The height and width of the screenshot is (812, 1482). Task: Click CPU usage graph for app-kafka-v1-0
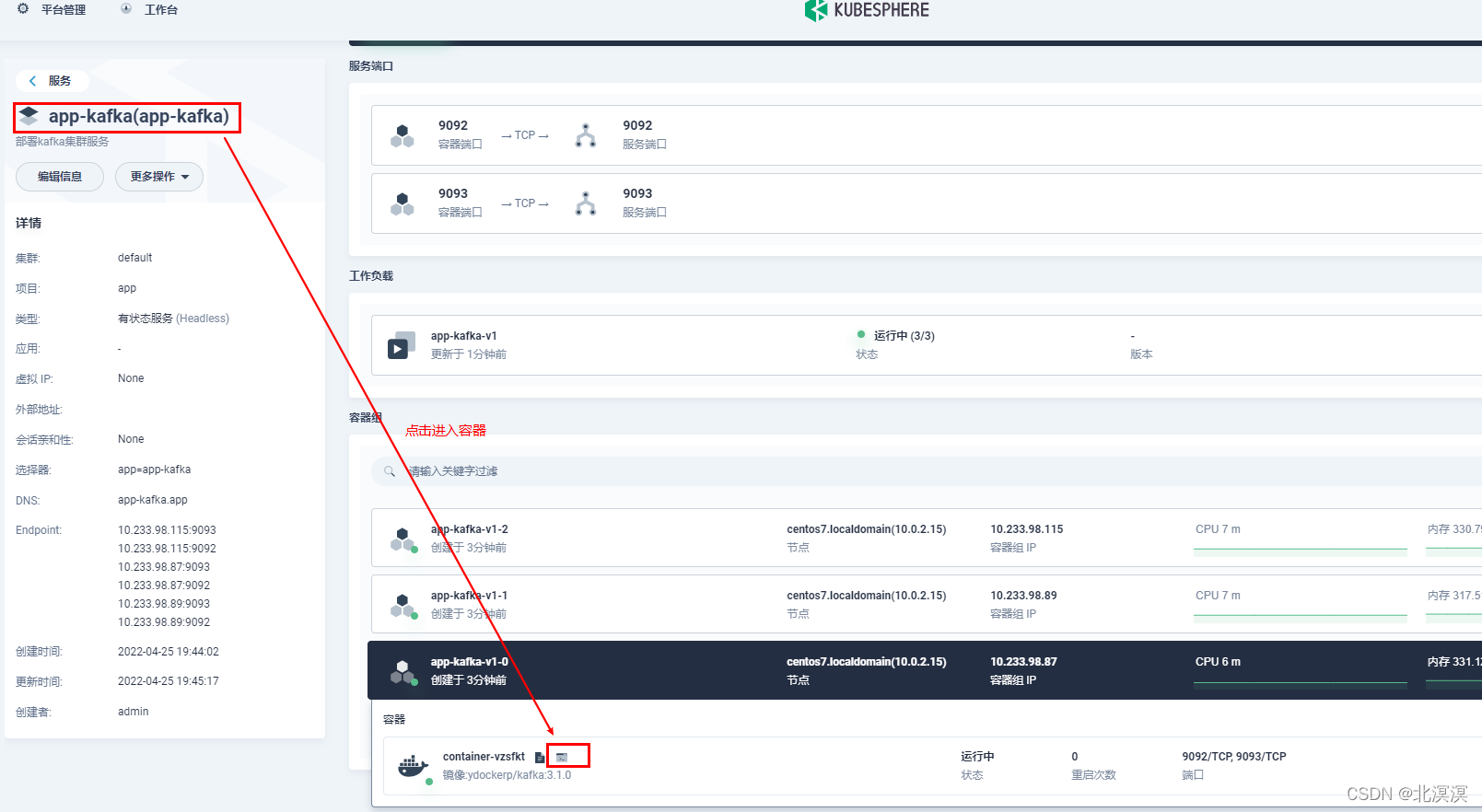pyautogui.click(x=1301, y=683)
